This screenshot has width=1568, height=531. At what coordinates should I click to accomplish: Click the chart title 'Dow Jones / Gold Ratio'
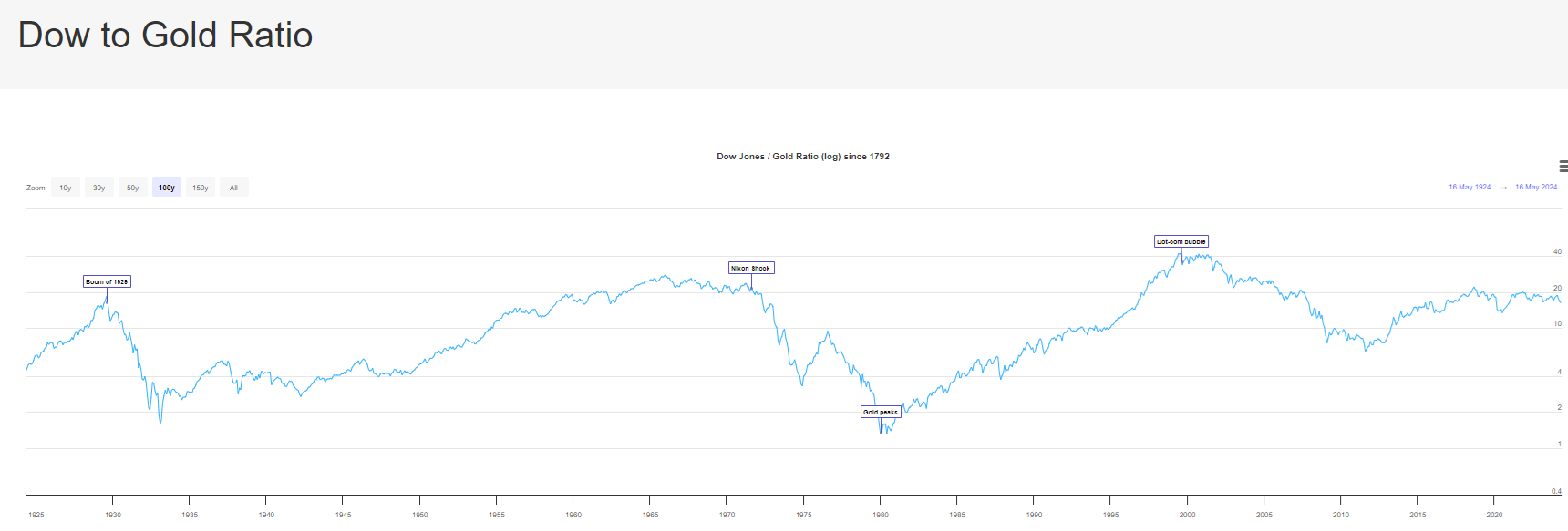802,157
